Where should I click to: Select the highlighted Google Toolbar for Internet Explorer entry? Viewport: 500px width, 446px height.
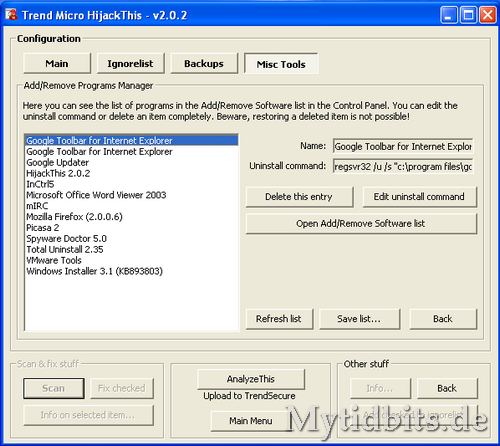(x=132, y=141)
